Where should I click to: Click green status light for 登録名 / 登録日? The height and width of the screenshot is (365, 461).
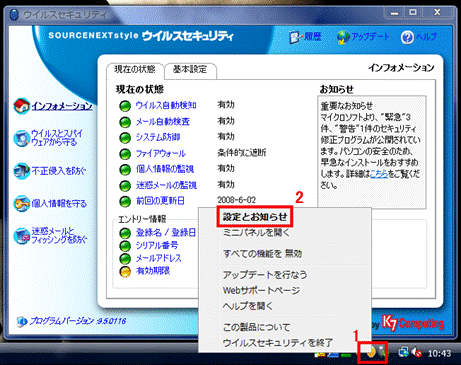click(x=125, y=233)
